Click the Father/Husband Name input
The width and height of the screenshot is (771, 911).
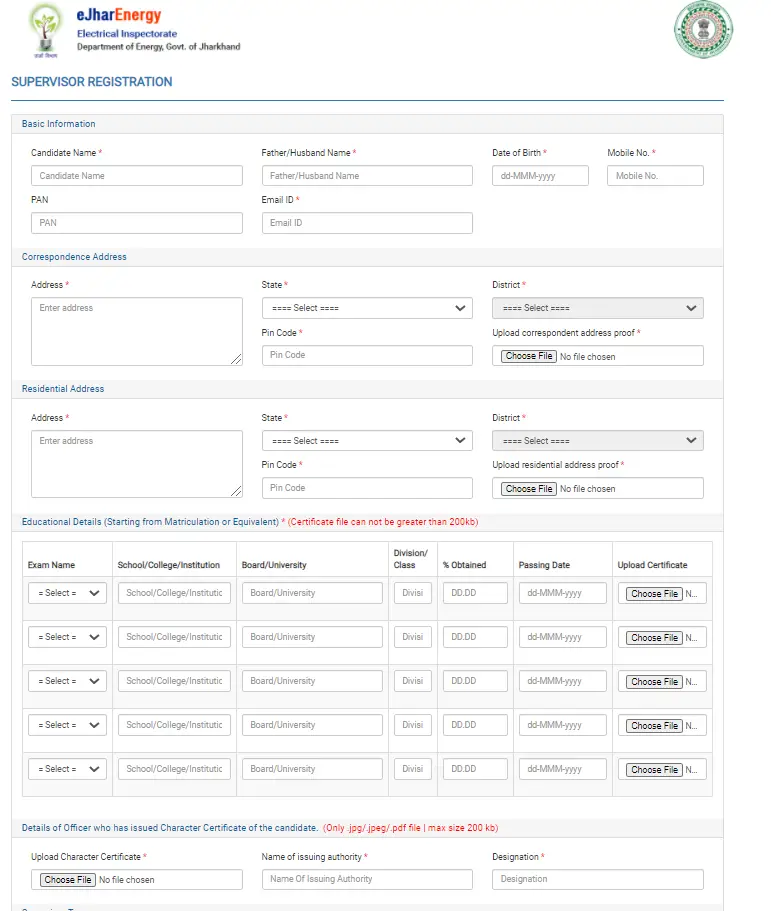coord(367,176)
